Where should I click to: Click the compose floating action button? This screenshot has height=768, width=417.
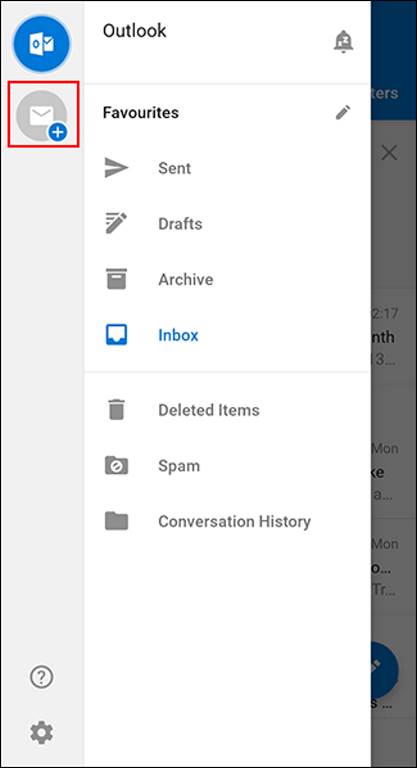[x=384, y=670]
